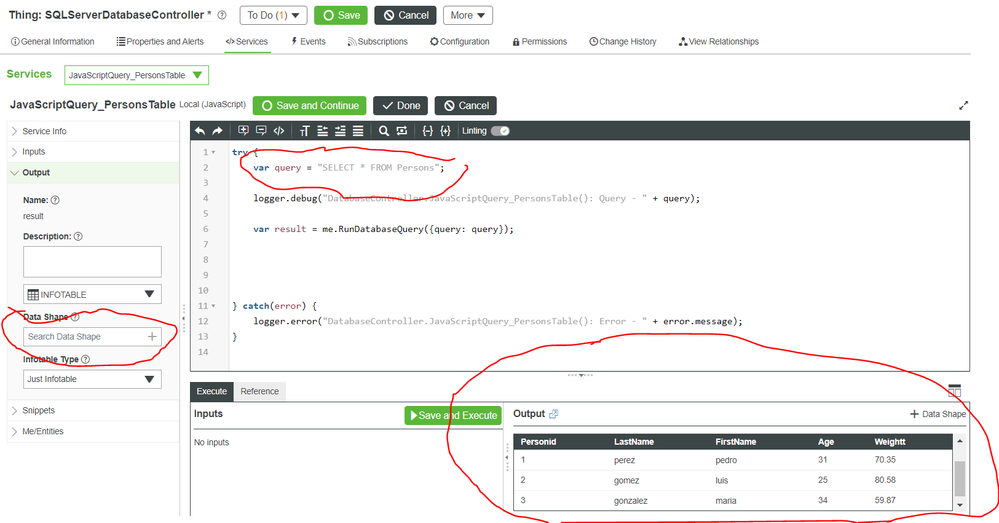Fold the catch block at line 11
Screen dimensions: 999x523
point(213,306)
